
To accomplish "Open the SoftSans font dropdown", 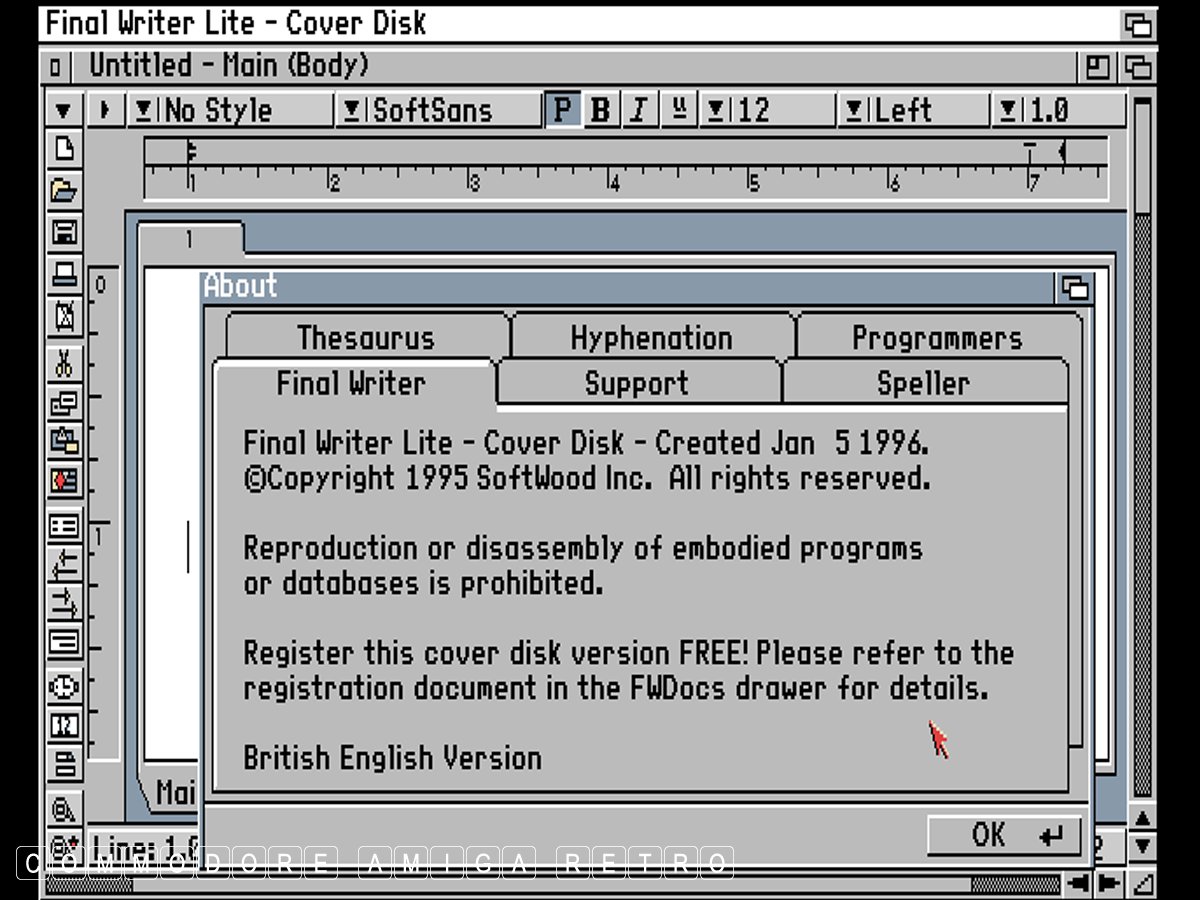I will (x=352, y=110).
